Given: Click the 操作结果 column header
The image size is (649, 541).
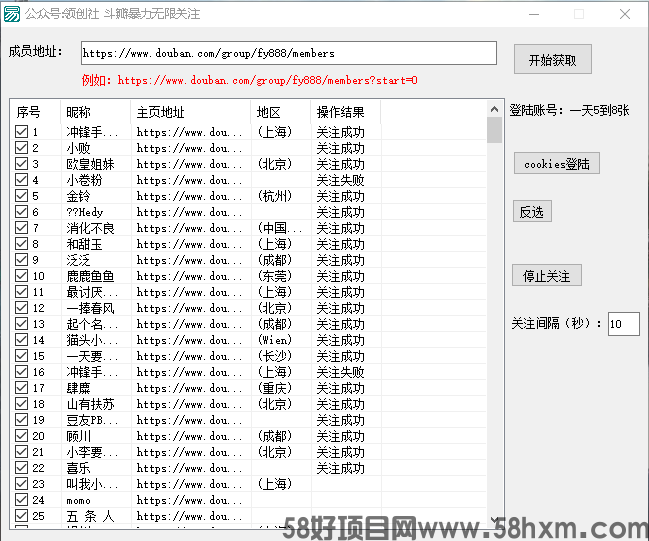Looking at the screenshot, I should [x=346, y=112].
